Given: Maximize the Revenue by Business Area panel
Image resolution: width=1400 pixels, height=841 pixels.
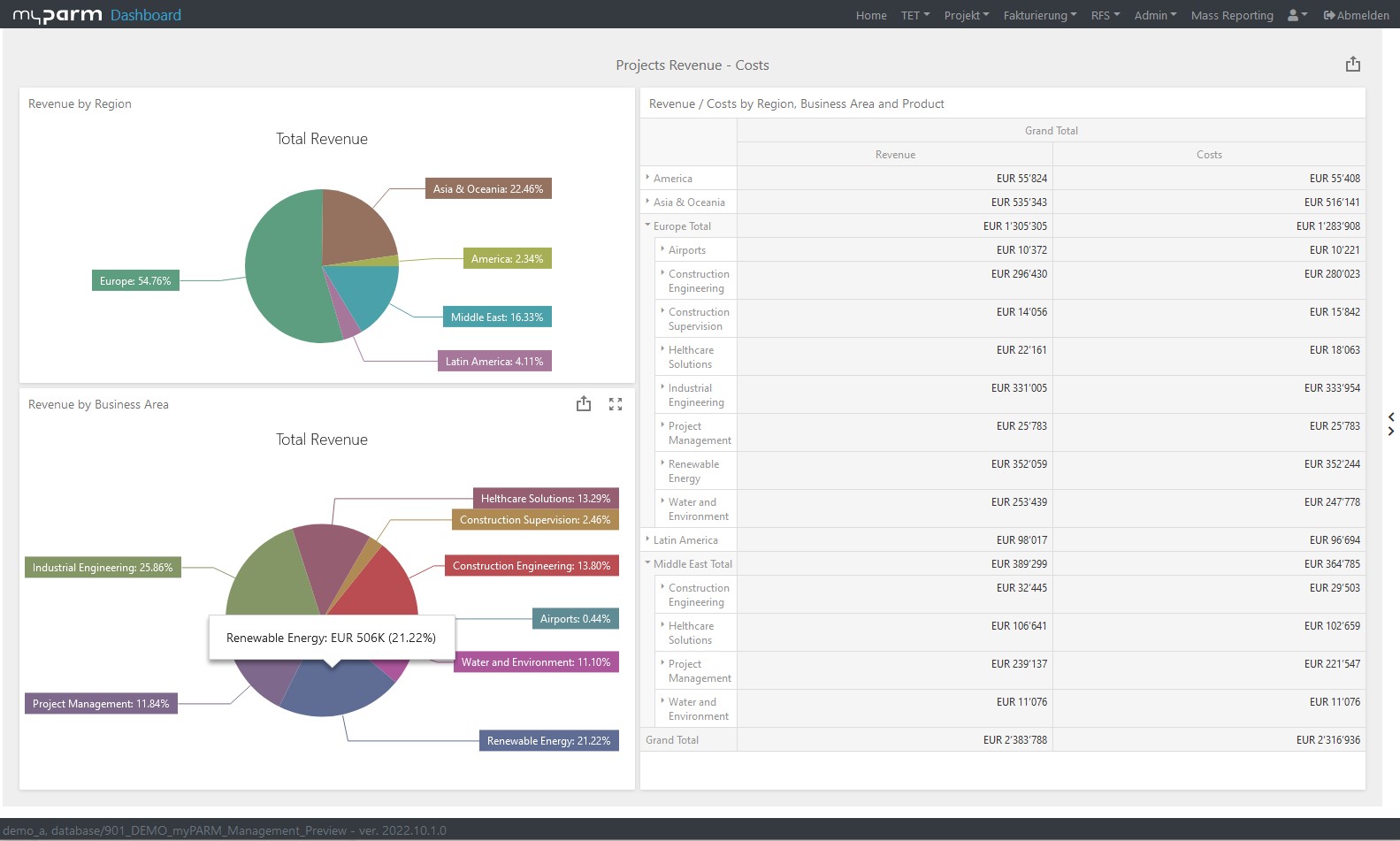Looking at the screenshot, I should coord(616,404).
